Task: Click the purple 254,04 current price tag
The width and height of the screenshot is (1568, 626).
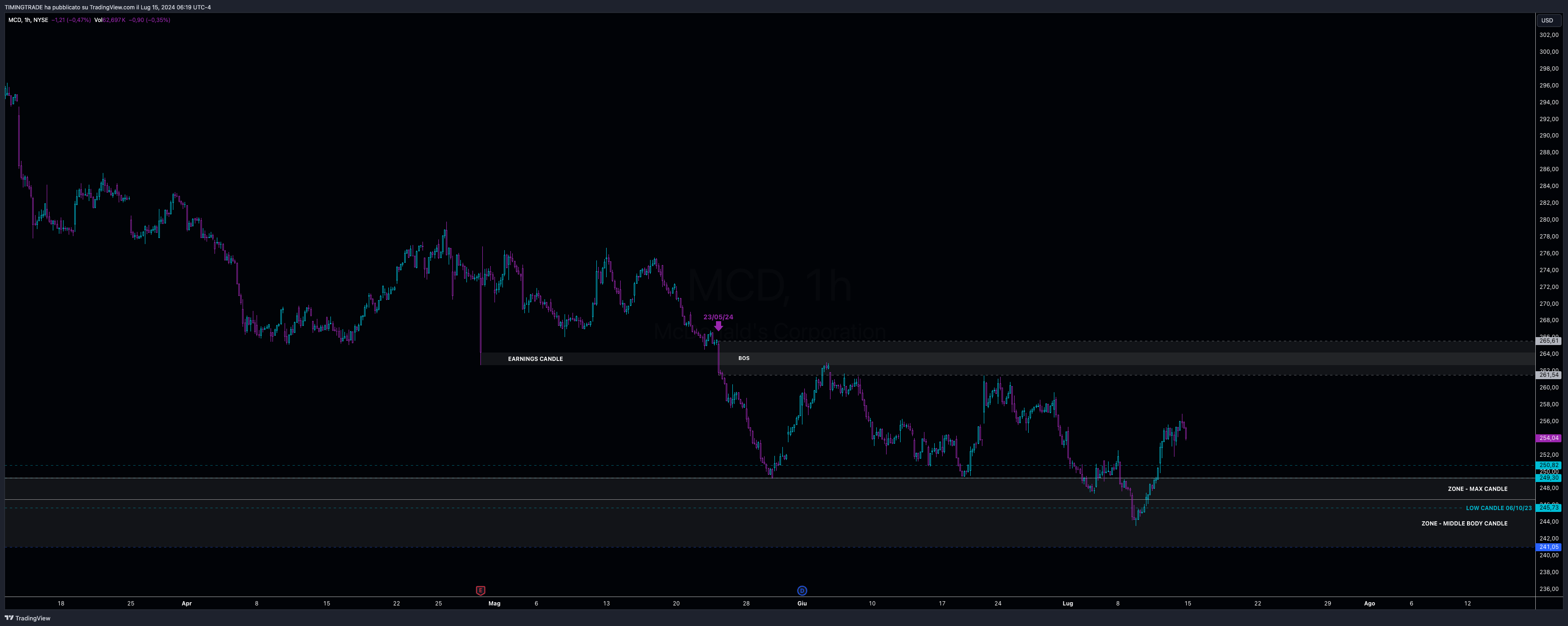Action: [1548, 438]
